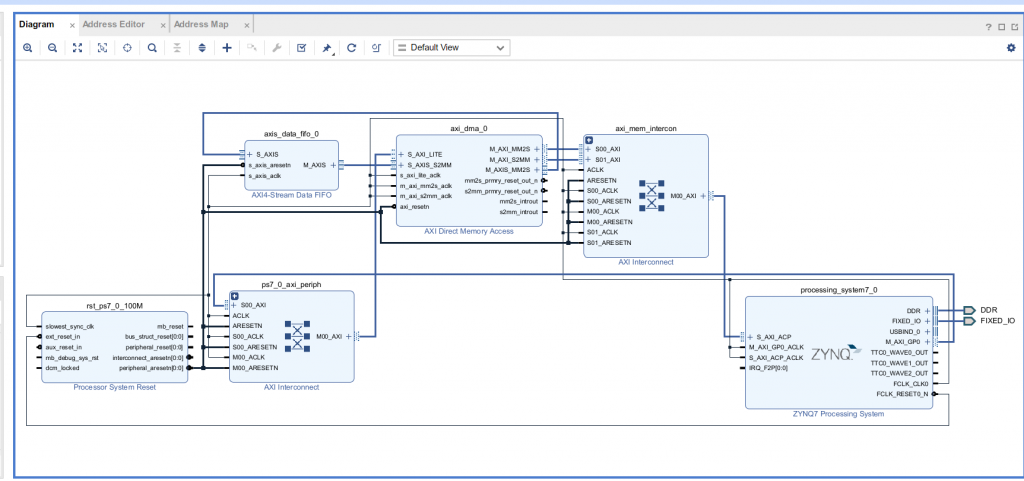Image resolution: width=1024 pixels, height=481 pixels.
Task: Expand the S01_AXI interface pin
Action: pos(589,159)
